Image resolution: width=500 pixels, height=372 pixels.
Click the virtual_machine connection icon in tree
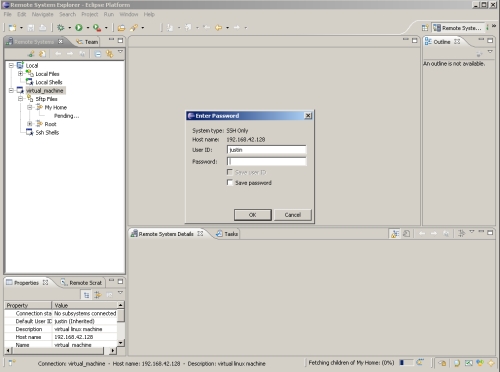20,90
